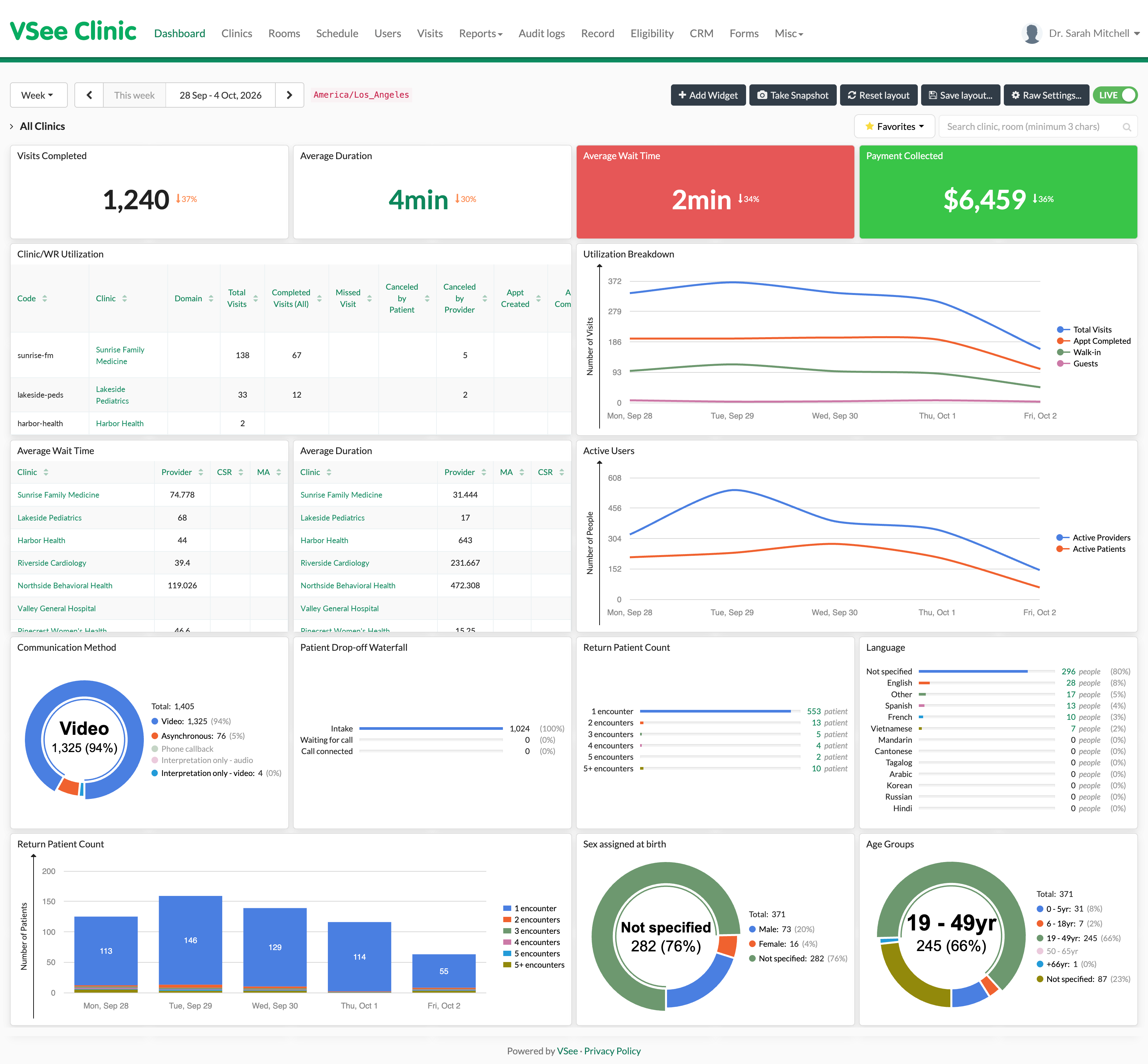The width and height of the screenshot is (1148, 1064).
Task: Click the search magnifier icon
Action: [1127, 127]
